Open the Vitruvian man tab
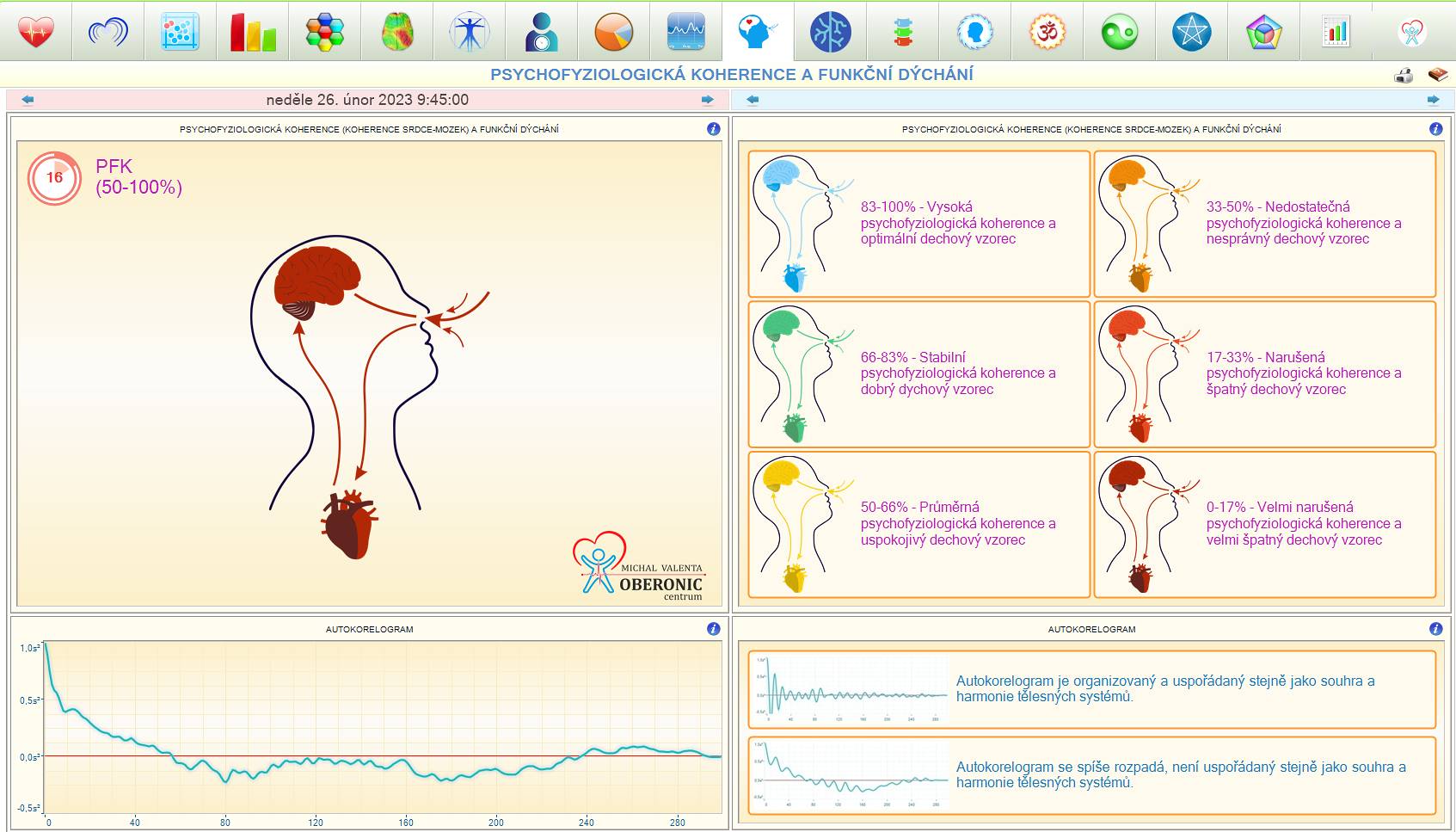This screenshot has width=1456, height=832. (x=470, y=32)
